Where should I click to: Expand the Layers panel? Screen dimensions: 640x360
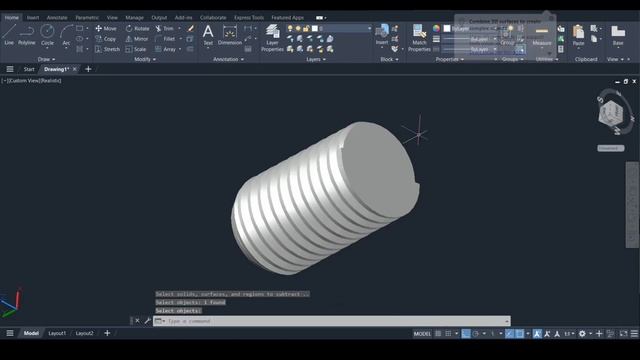coord(316,59)
